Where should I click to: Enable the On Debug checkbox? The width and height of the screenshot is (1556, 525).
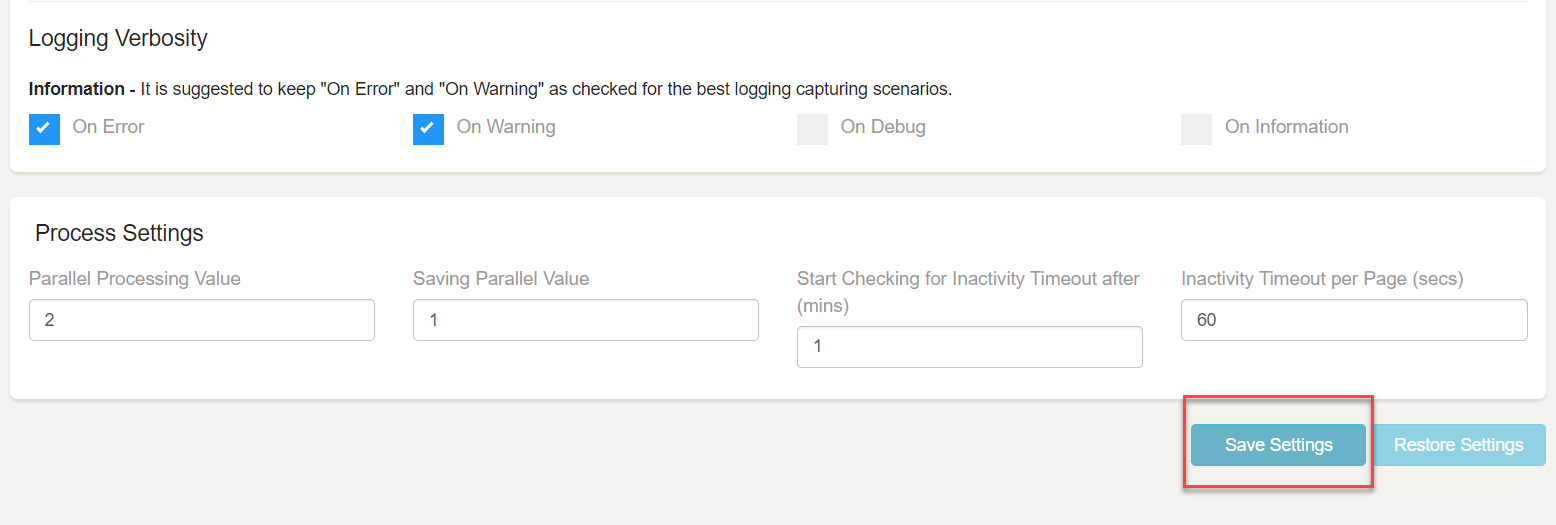[812, 129]
